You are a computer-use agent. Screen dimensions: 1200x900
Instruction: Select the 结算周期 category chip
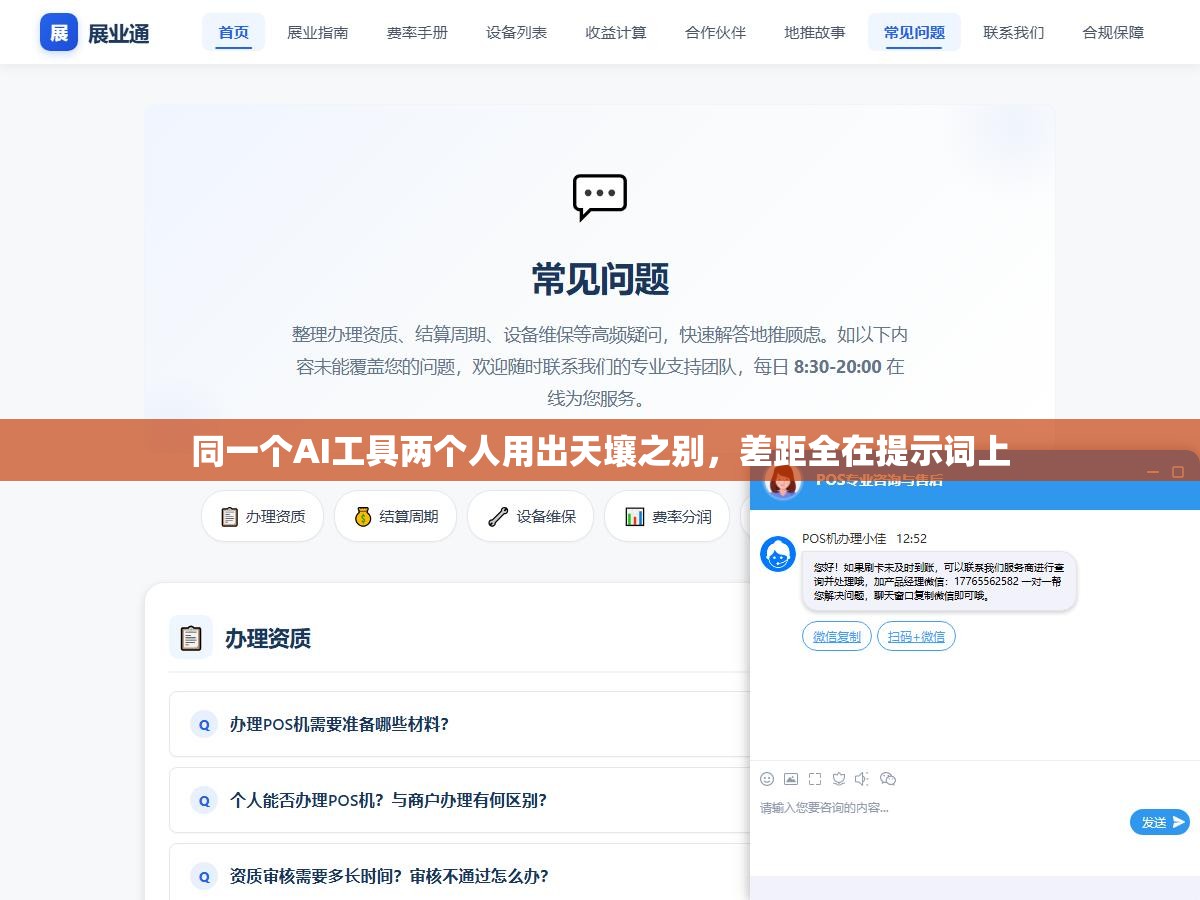click(x=395, y=516)
